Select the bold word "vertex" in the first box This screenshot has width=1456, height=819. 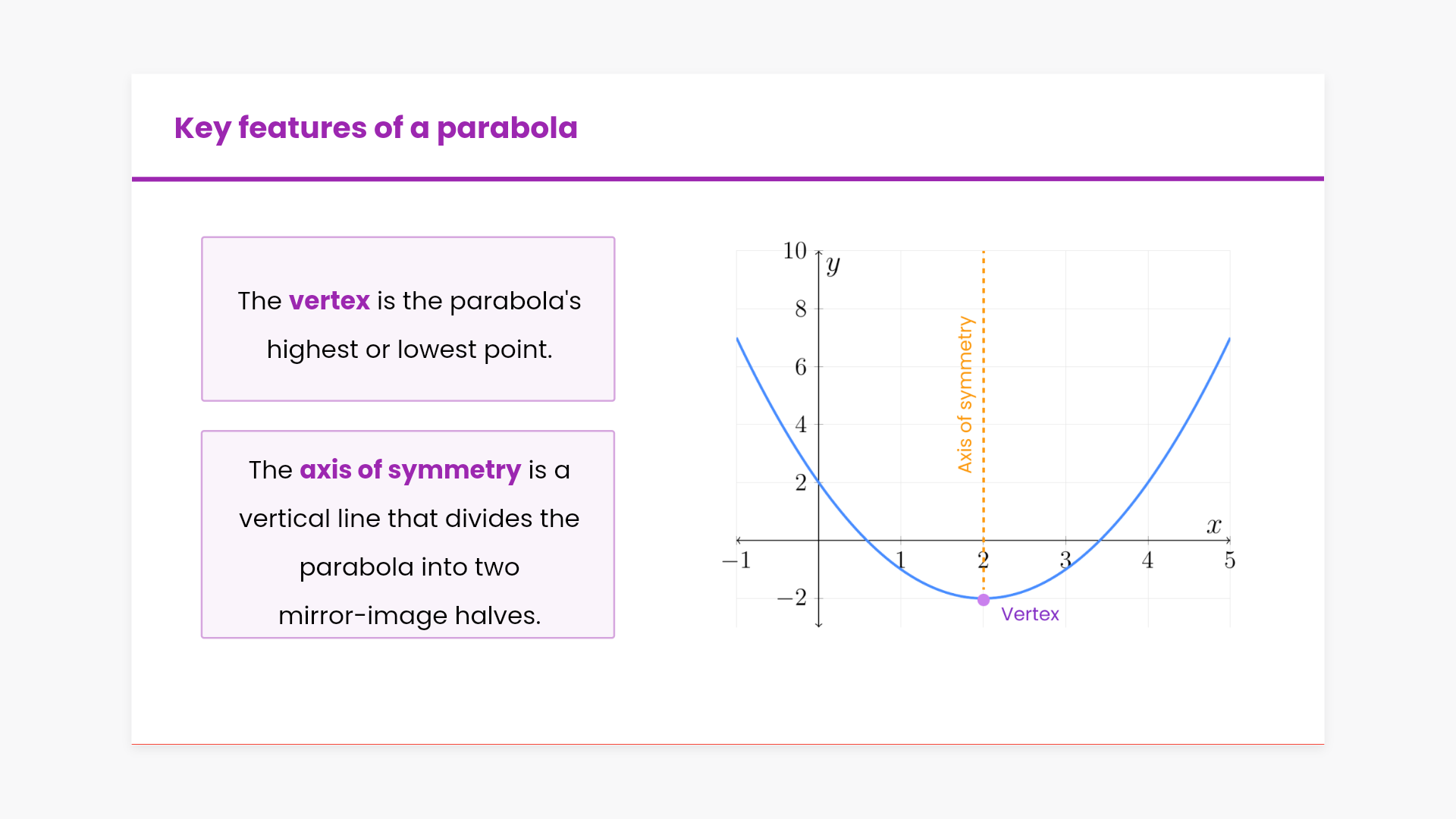329,301
